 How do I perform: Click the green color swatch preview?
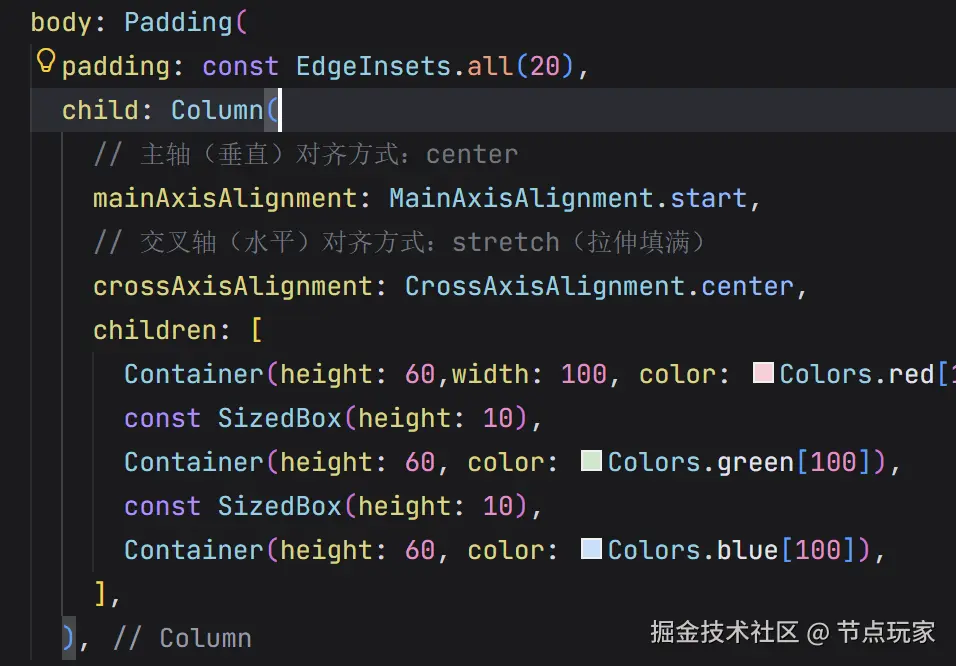click(592, 462)
